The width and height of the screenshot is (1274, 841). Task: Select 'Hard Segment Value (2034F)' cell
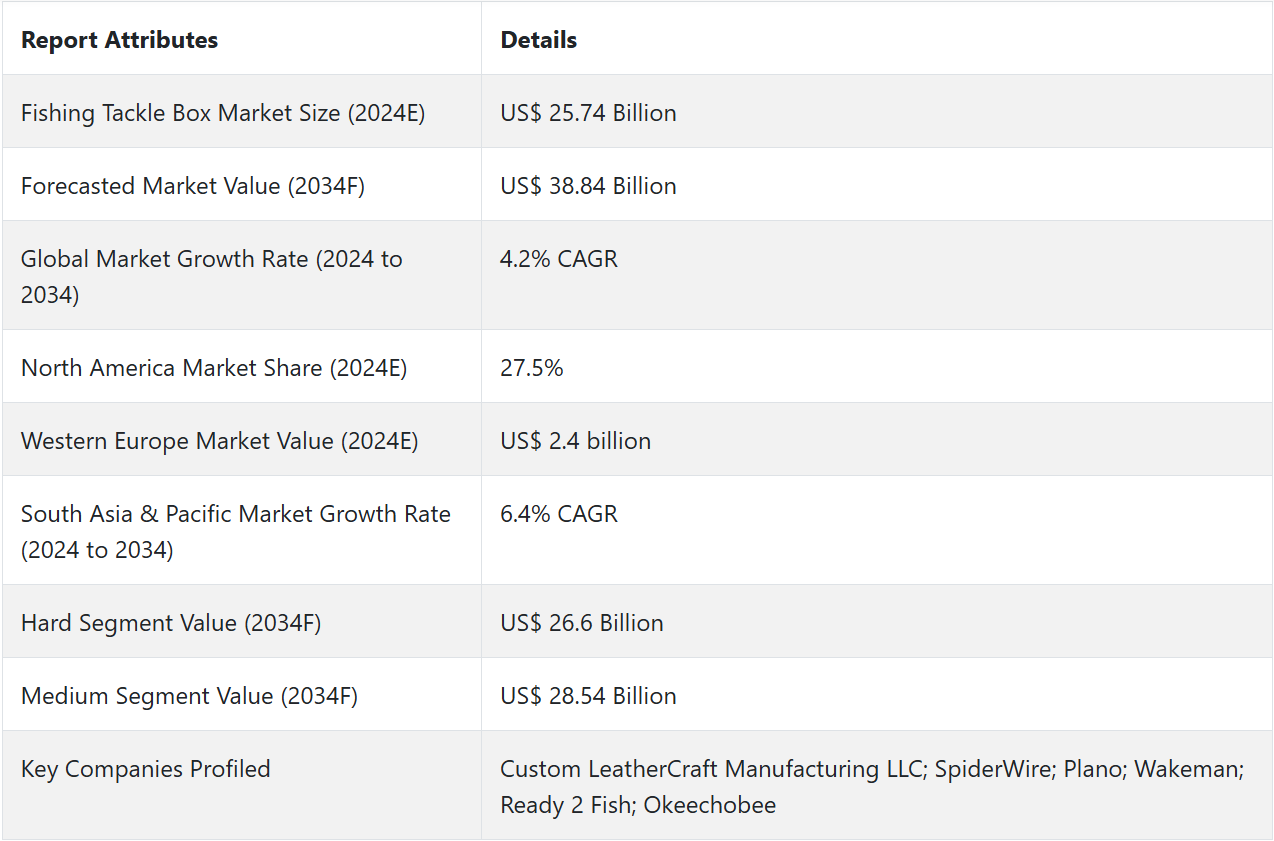[171, 623]
